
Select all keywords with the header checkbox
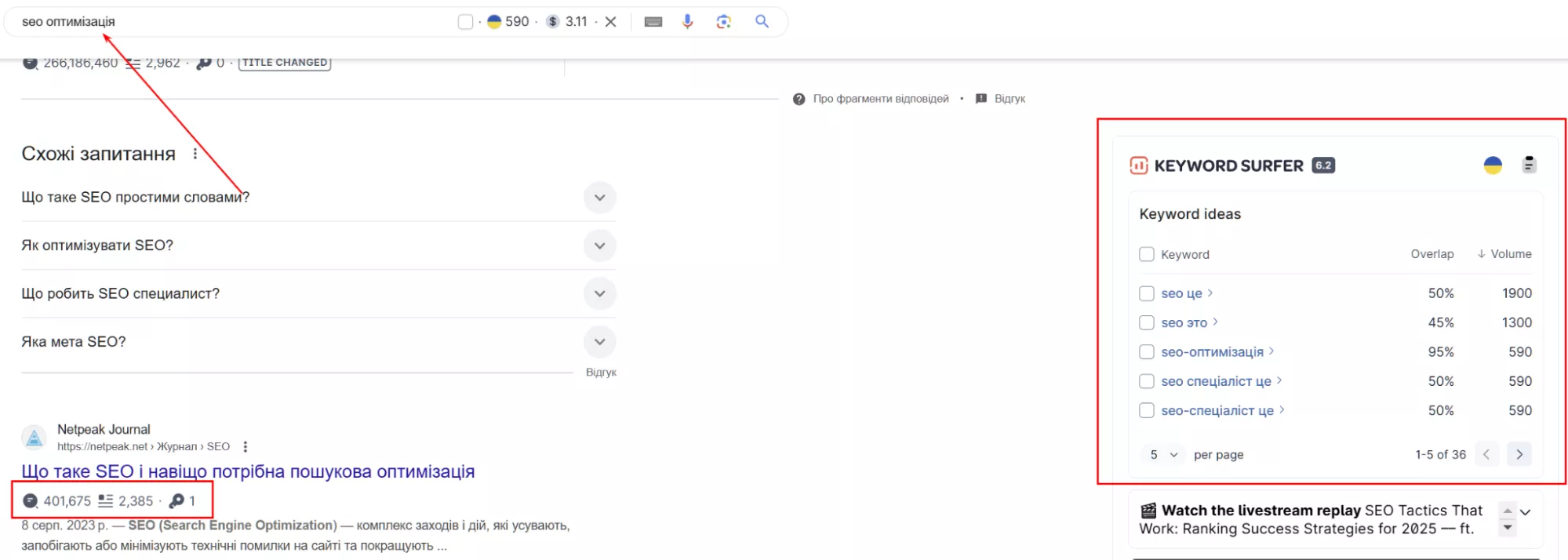[1147, 254]
